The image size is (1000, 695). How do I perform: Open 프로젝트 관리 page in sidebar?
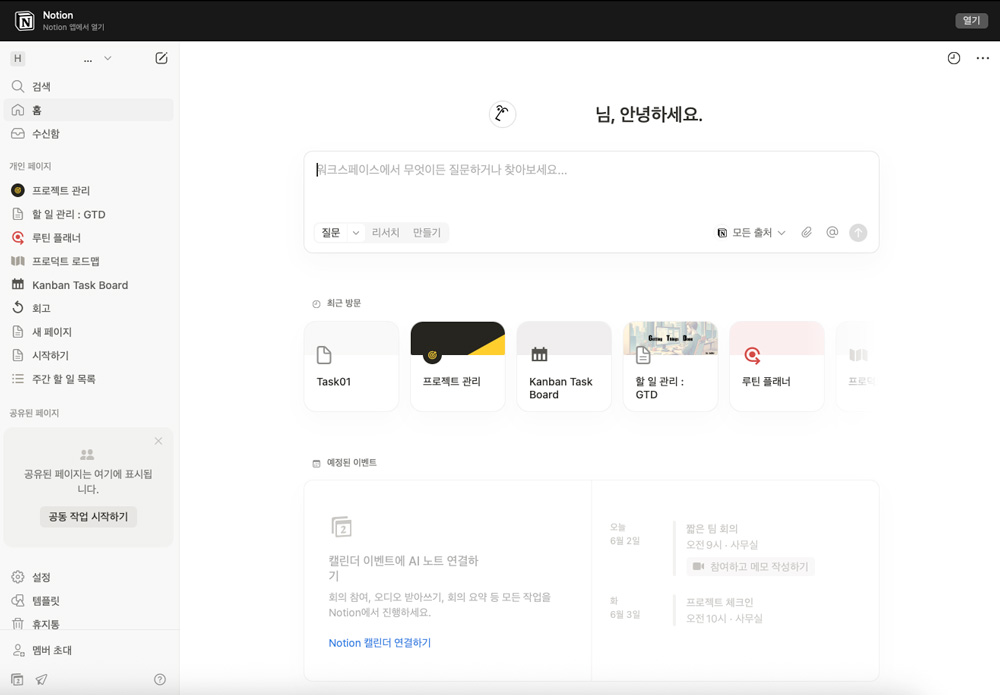coord(89,190)
